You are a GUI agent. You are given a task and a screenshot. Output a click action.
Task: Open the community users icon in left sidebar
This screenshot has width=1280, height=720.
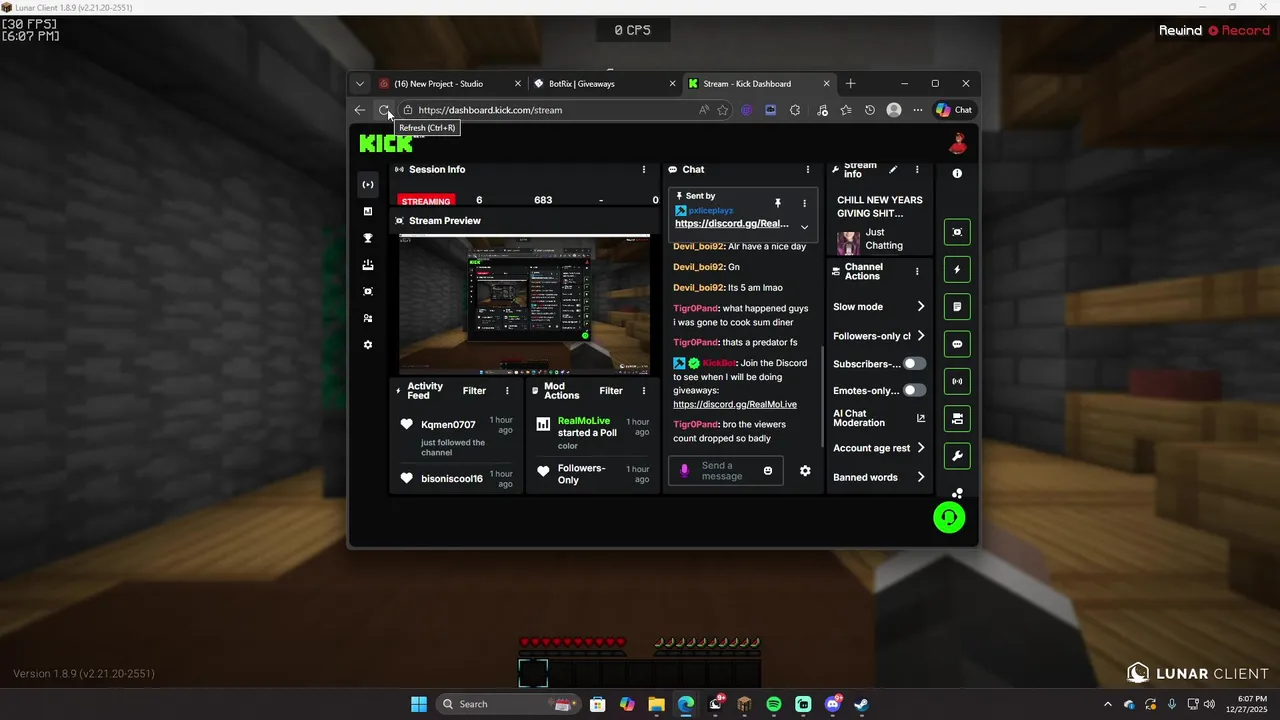point(368,318)
